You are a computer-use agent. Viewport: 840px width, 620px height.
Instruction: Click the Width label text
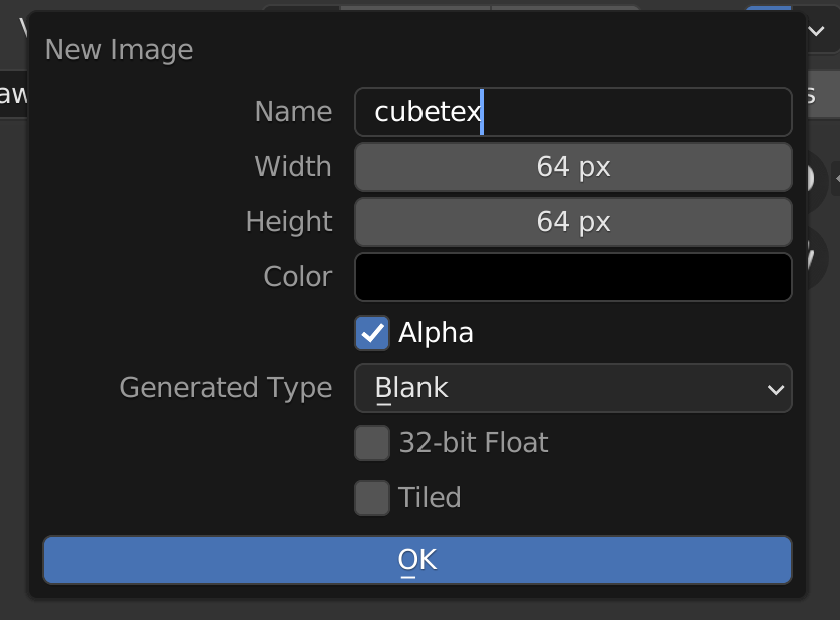click(292, 167)
